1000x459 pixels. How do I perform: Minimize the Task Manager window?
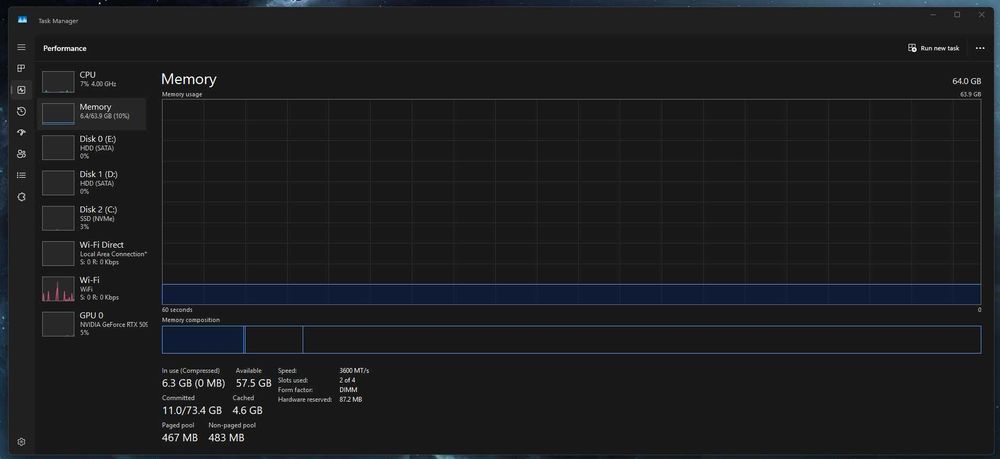(932, 15)
